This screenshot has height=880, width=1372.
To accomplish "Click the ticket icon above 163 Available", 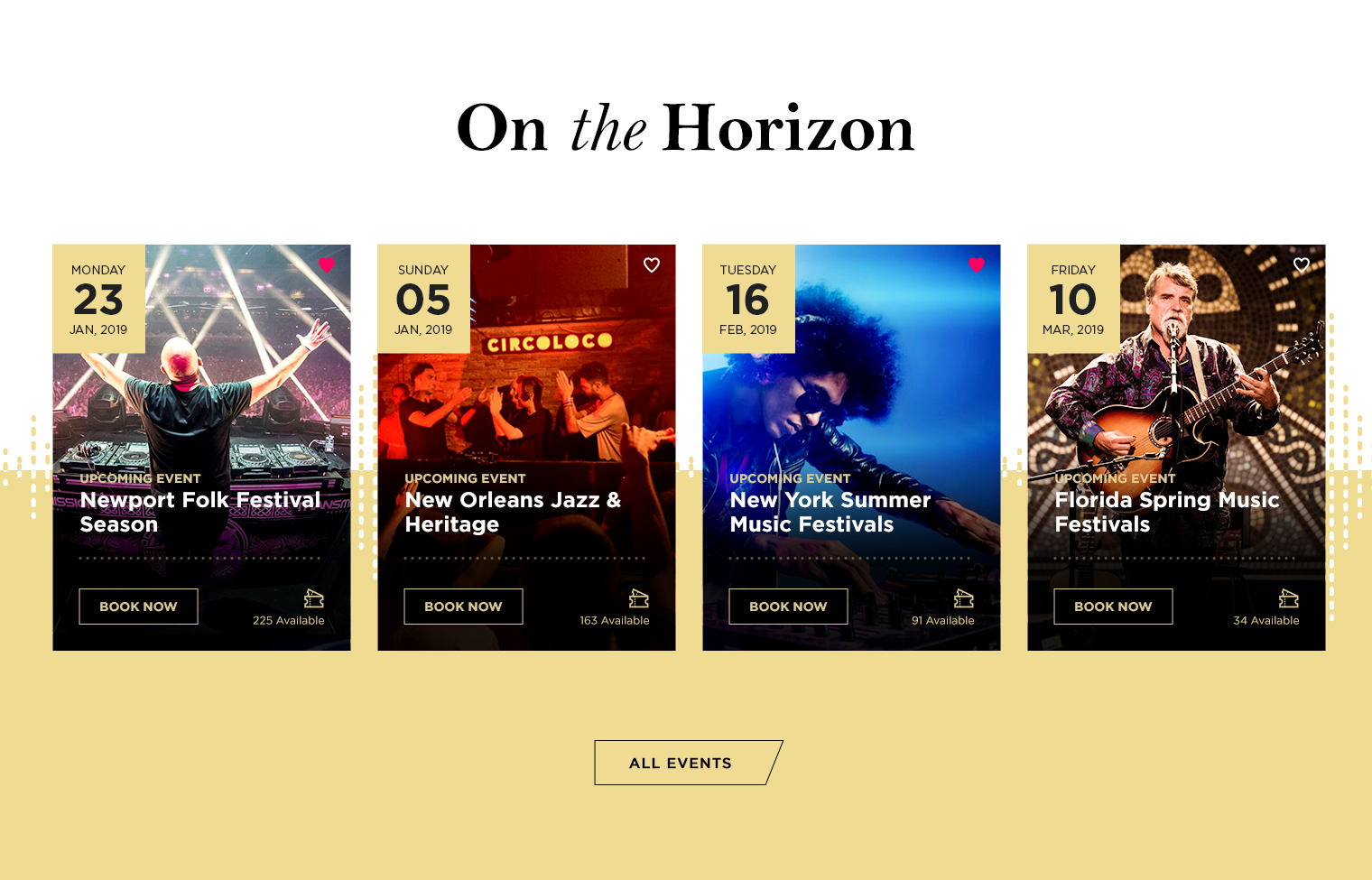I will click(x=638, y=598).
